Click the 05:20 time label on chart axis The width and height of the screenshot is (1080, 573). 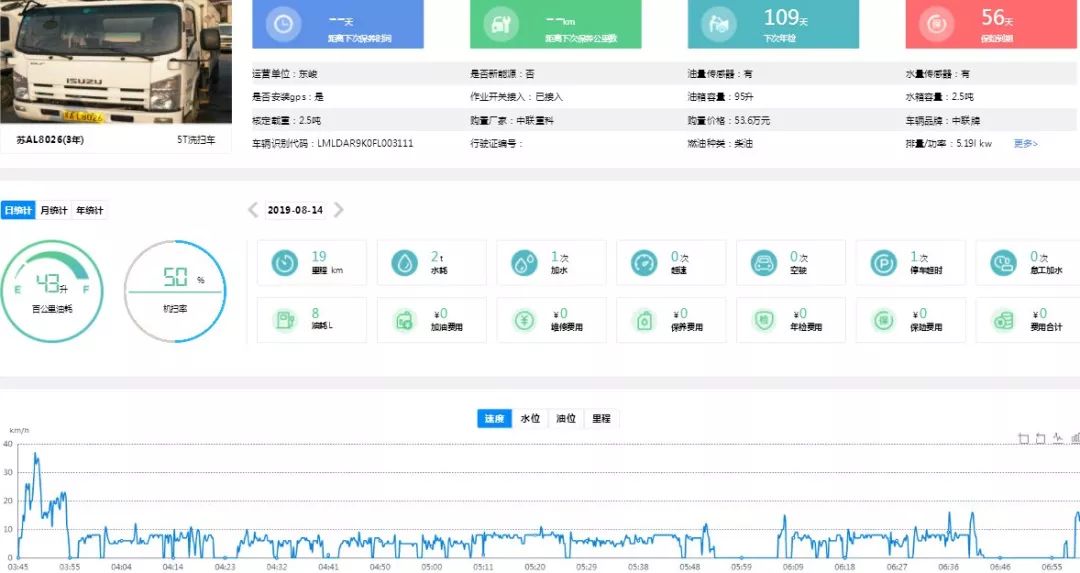[x=535, y=567]
